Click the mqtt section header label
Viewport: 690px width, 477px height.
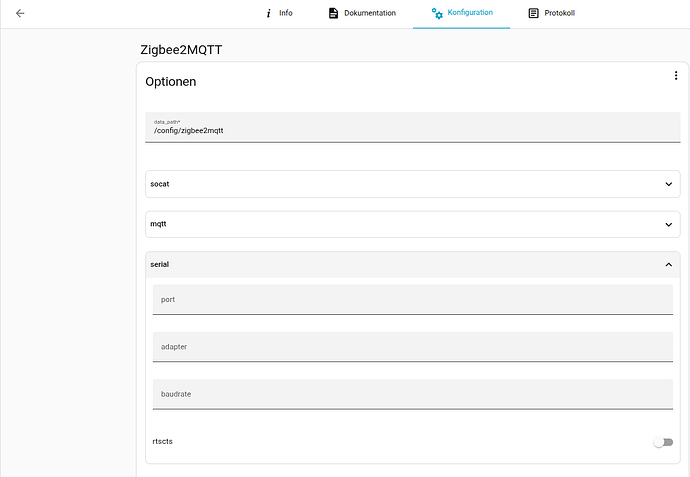click(x=158, y=224)
